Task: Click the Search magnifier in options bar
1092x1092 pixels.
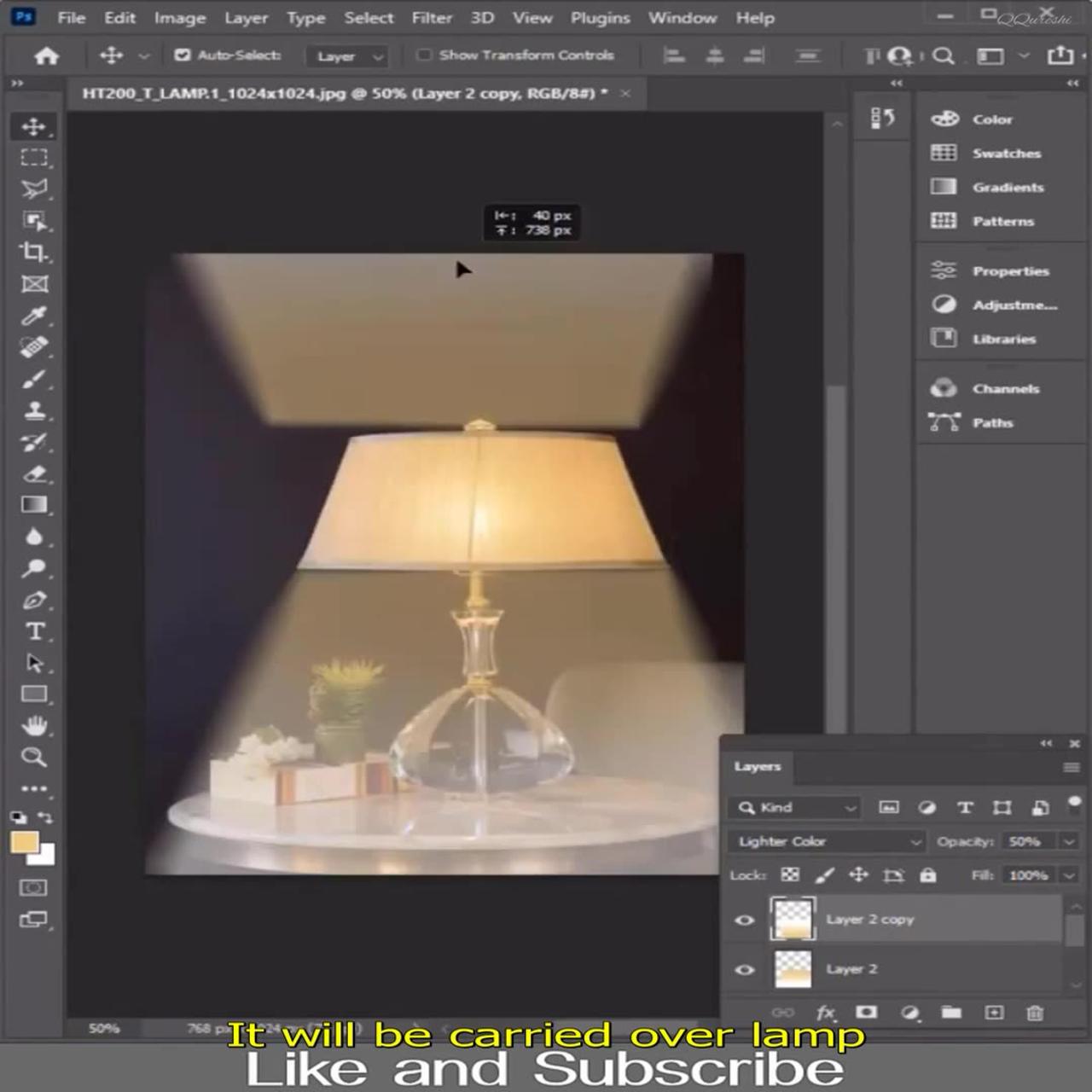Action: point(944,56)
